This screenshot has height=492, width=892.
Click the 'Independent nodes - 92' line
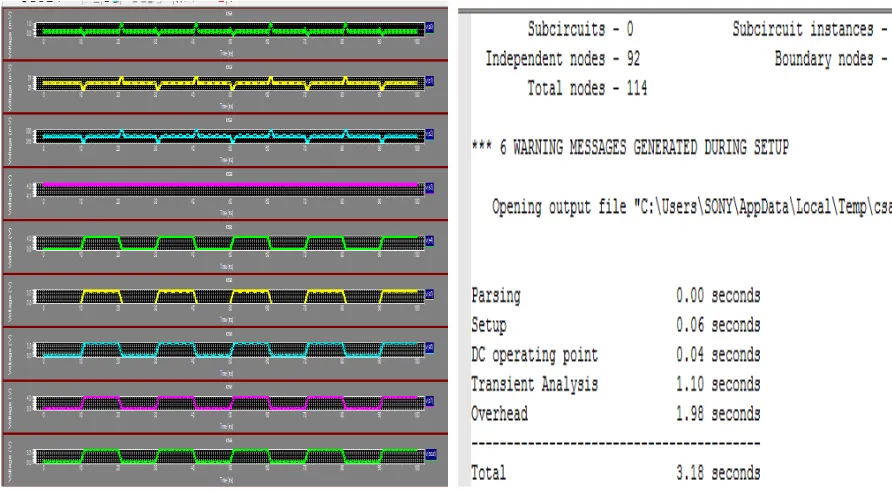pos(563,59)
